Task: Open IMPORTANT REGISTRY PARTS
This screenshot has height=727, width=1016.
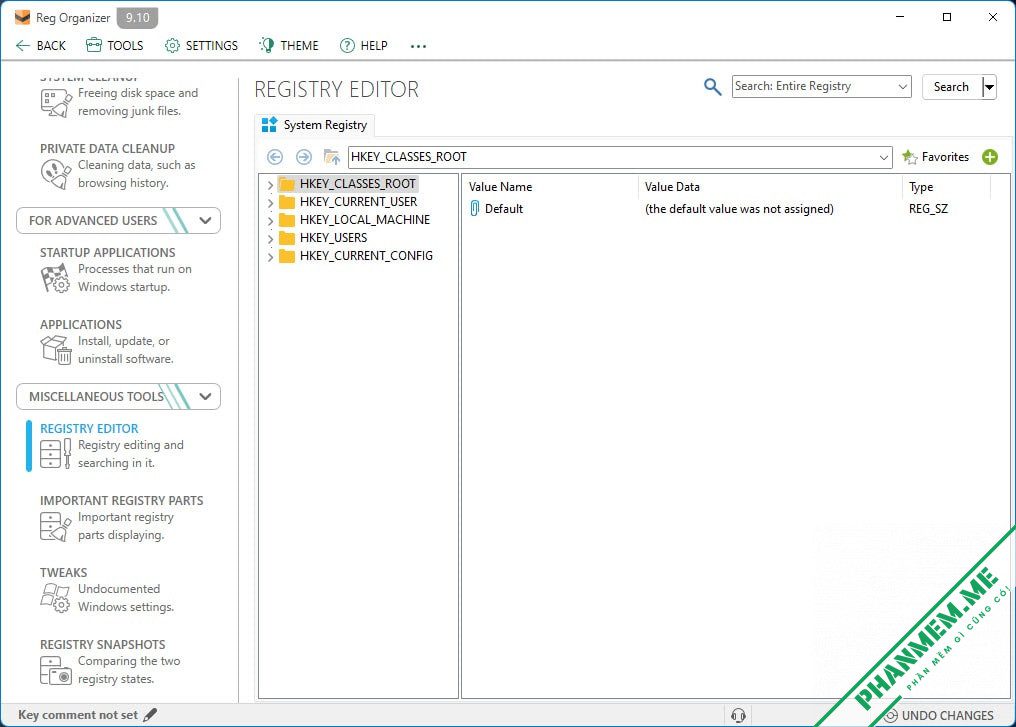Action: pos(122,500)
